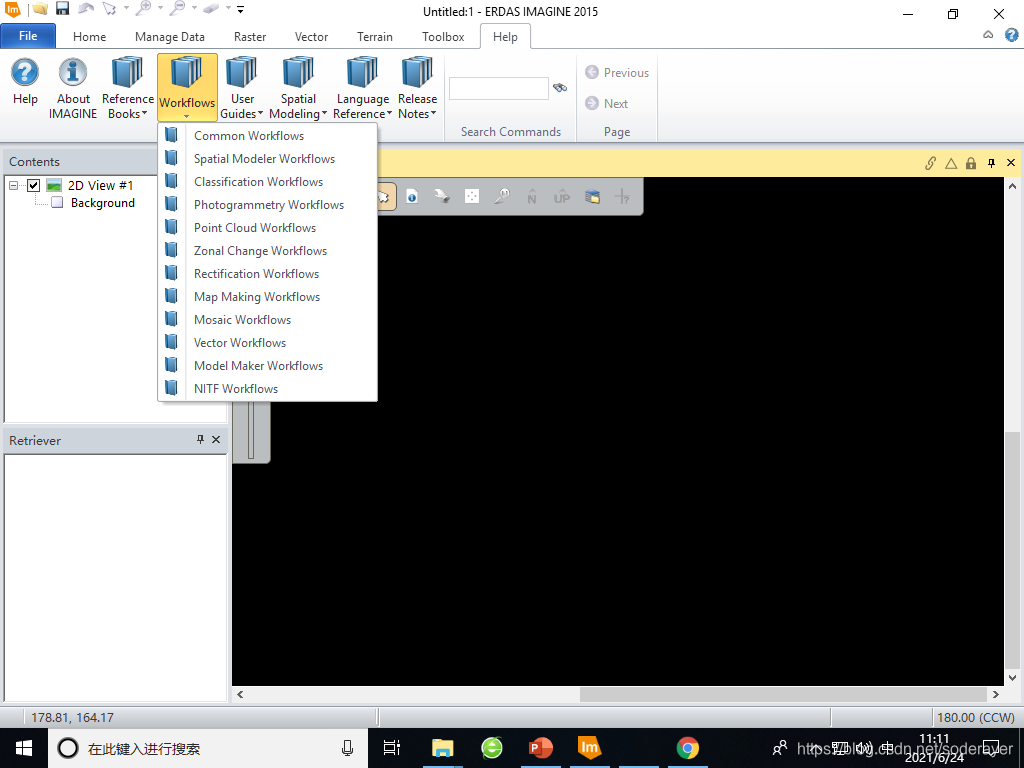Expand the Language Reference dropdown
1024x768 pixels.
click(x=362, y=88)
